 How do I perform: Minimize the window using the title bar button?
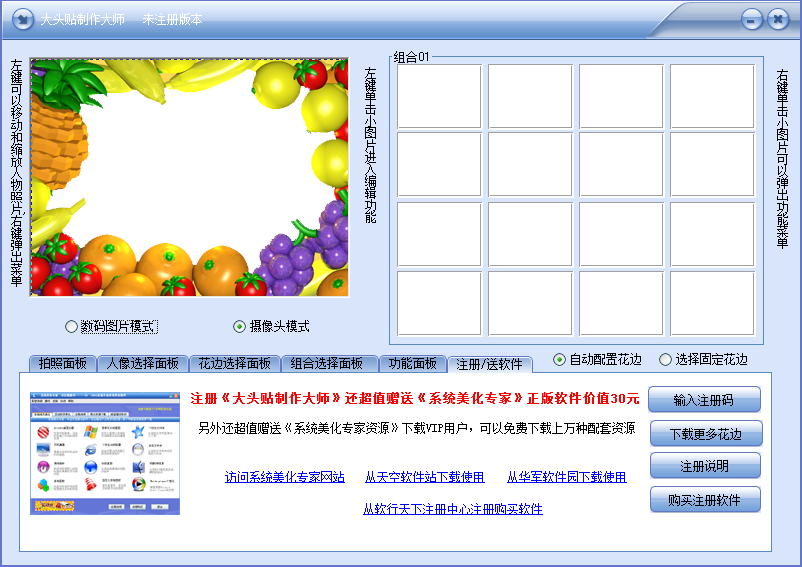[x=751, y=19]
